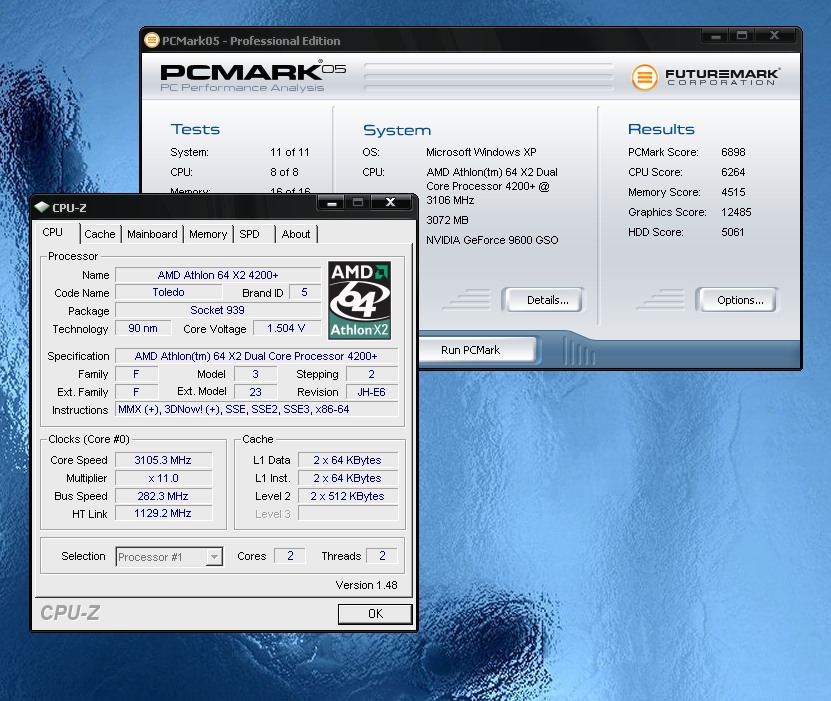The image size is (831, 701).
Task: Click the Package value Socket 939
Action: coord(218,310)
